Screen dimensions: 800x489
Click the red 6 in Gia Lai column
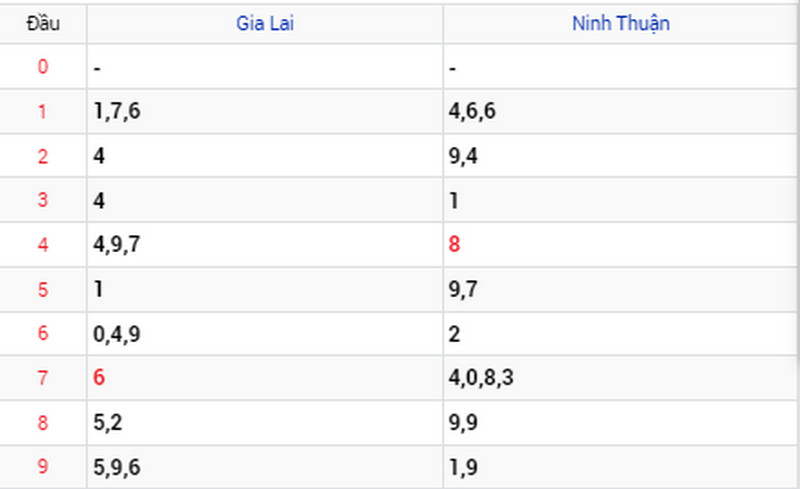pyautogui.click(x=99, y=378)
